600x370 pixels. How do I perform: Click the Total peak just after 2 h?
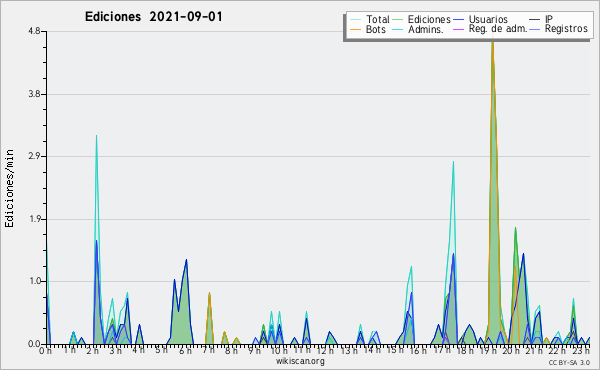pos(96,136)
